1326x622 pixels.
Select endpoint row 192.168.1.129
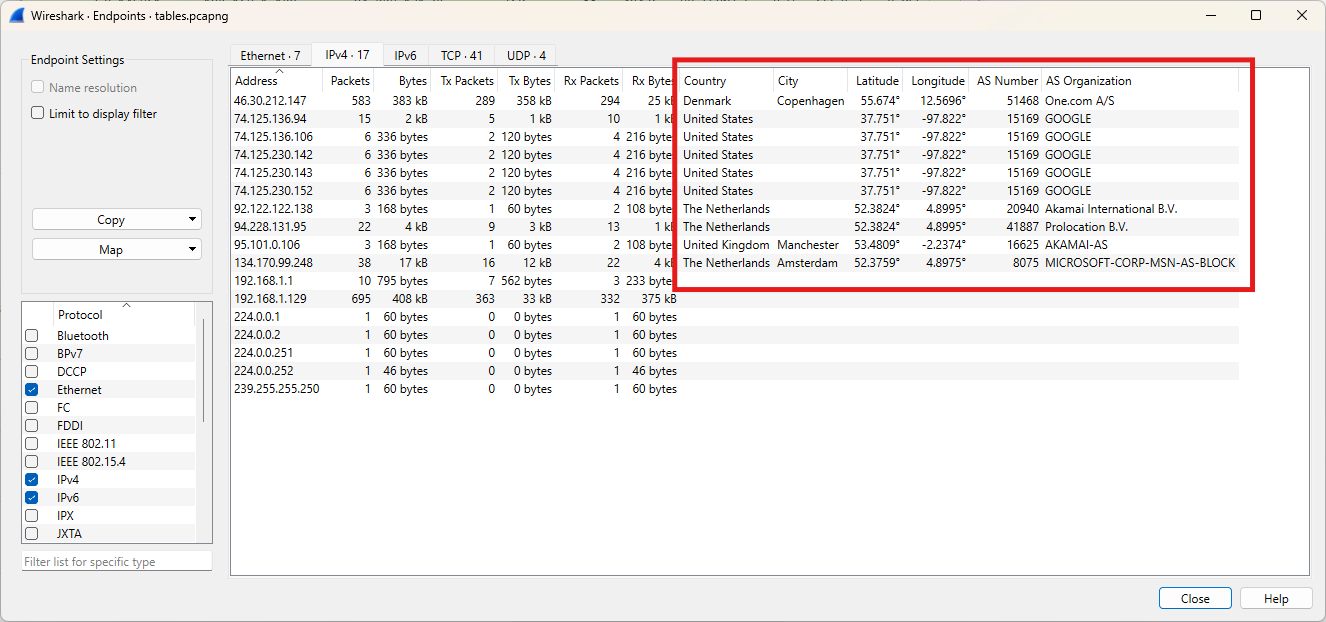pyautogui.click(x=735, y=299)
